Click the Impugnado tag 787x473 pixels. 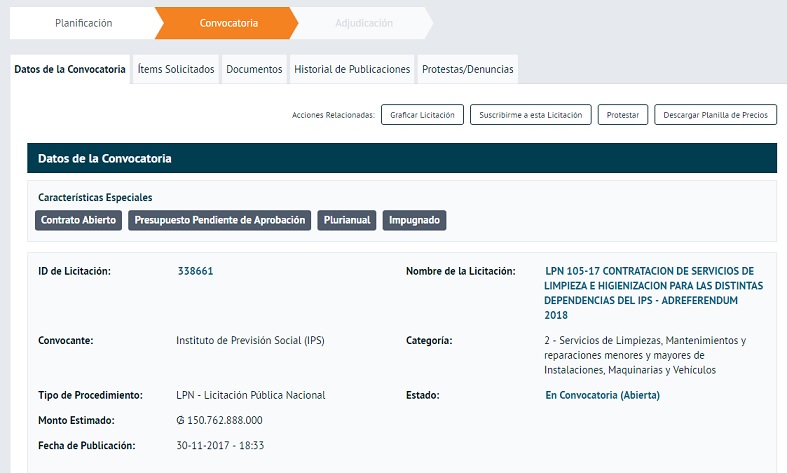[414, 220]
